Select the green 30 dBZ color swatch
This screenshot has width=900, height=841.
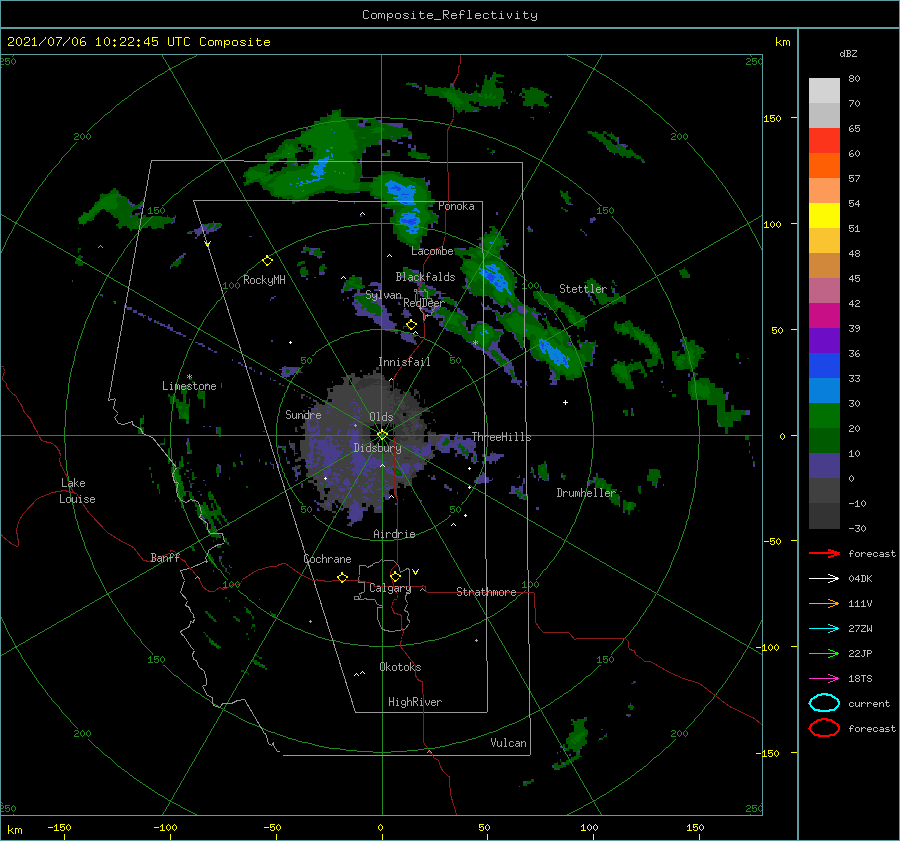click(x=824, y=416)
